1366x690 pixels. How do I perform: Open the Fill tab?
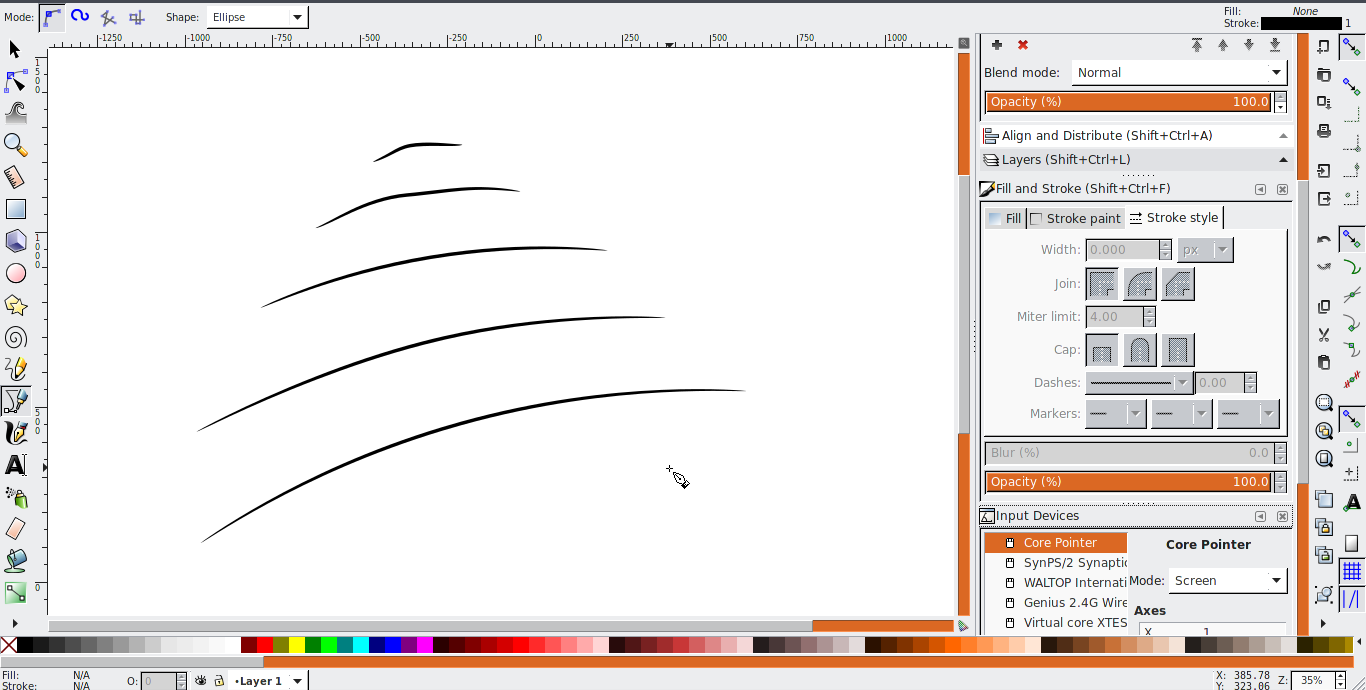tap(1005, 218)
